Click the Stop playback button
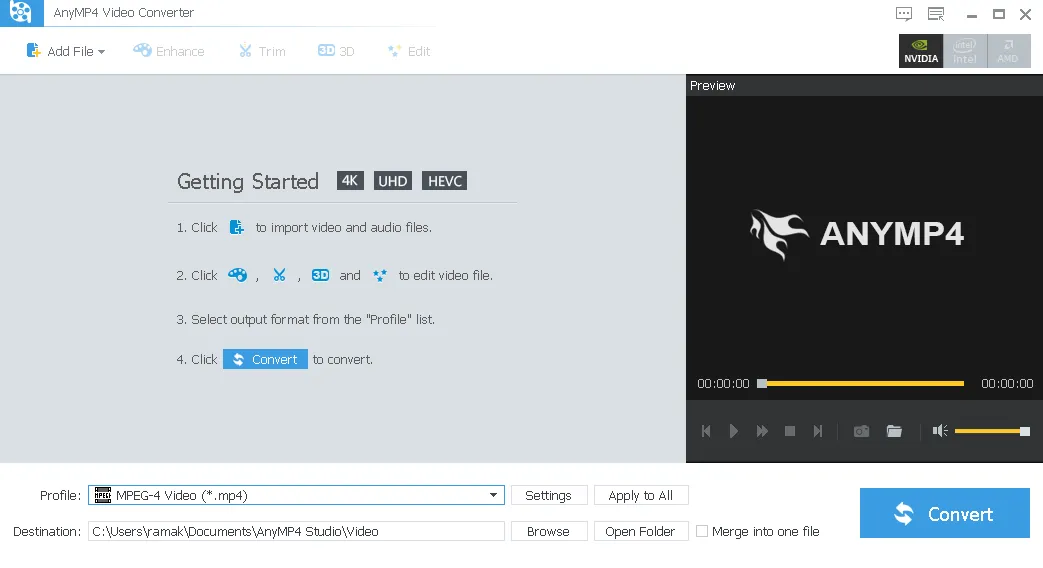The image size is (1043, 568). tap(790, 431)
